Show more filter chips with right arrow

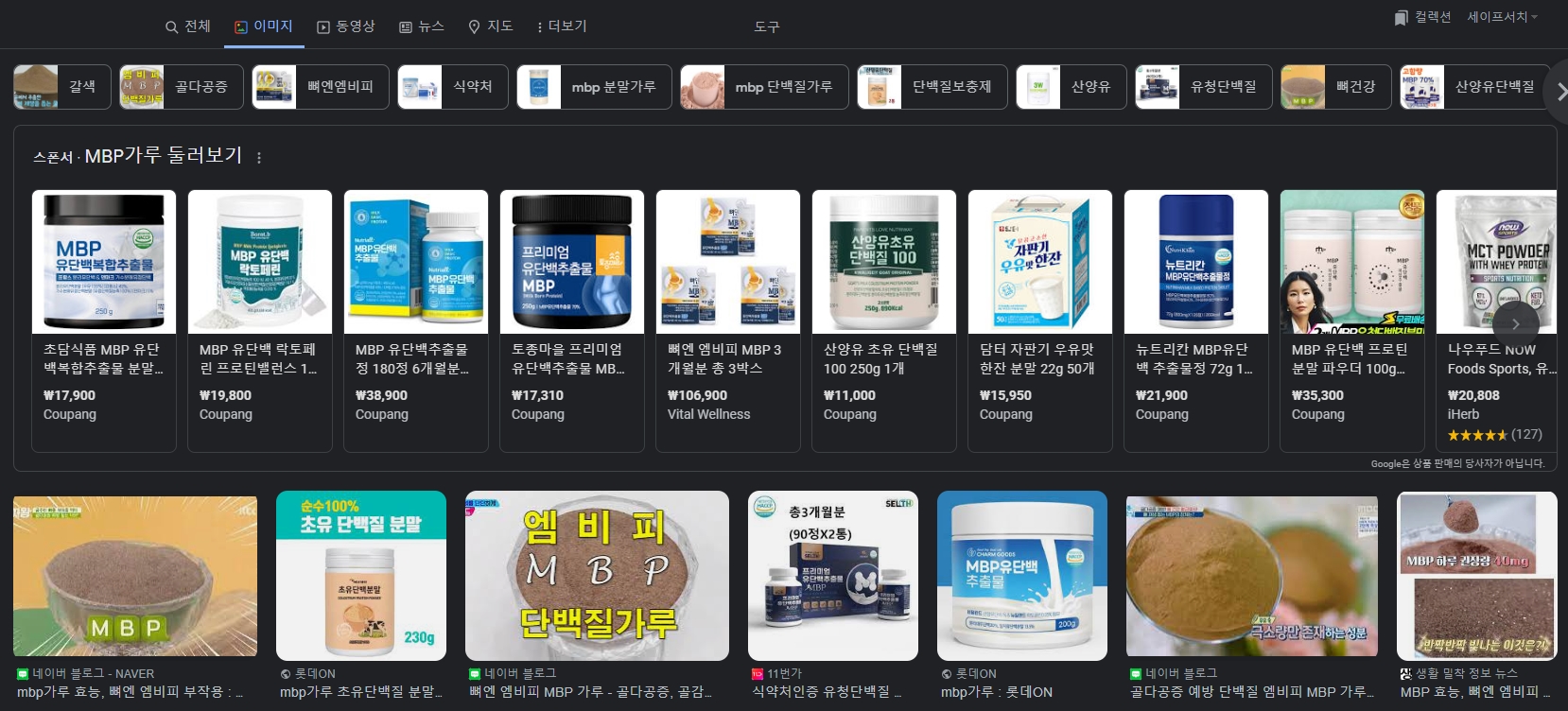pyautogui.click(x=1559, y=91)
